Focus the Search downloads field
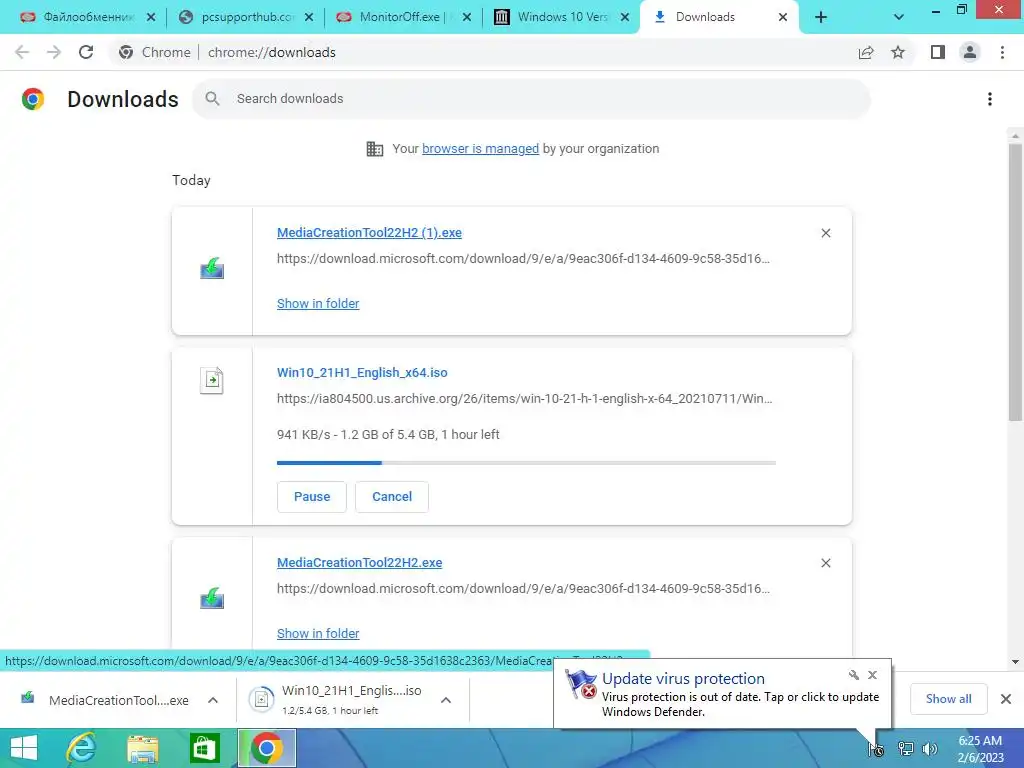 531,99
